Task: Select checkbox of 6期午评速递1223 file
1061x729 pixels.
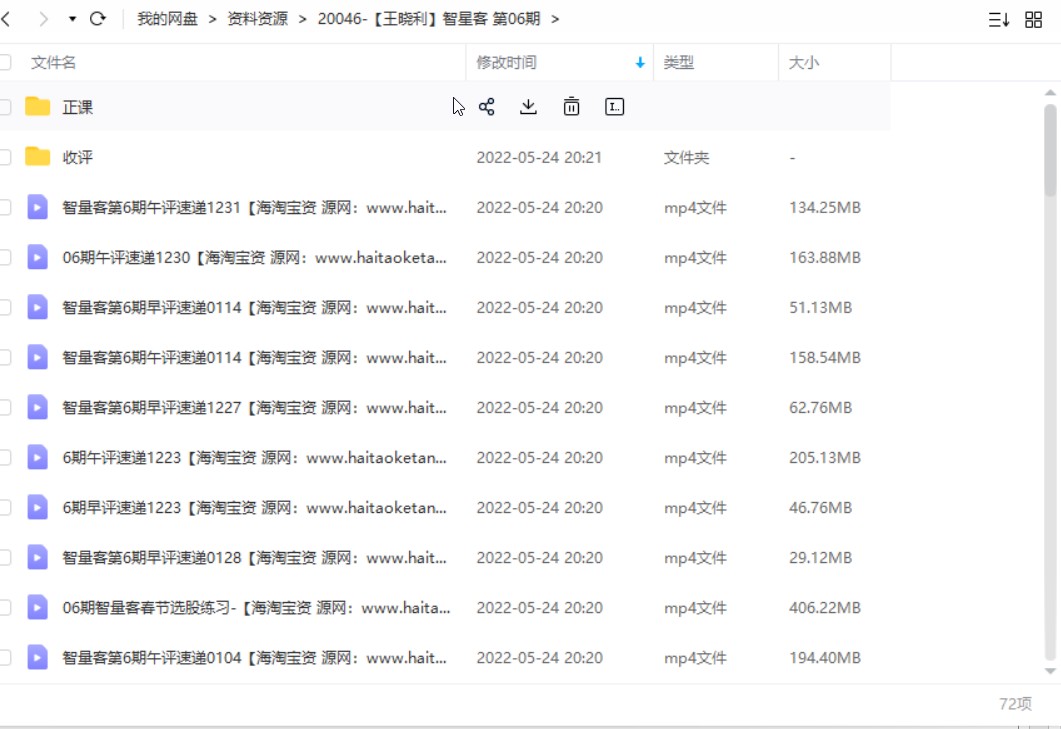Action: pyautogui.click(x=5, y=458)
